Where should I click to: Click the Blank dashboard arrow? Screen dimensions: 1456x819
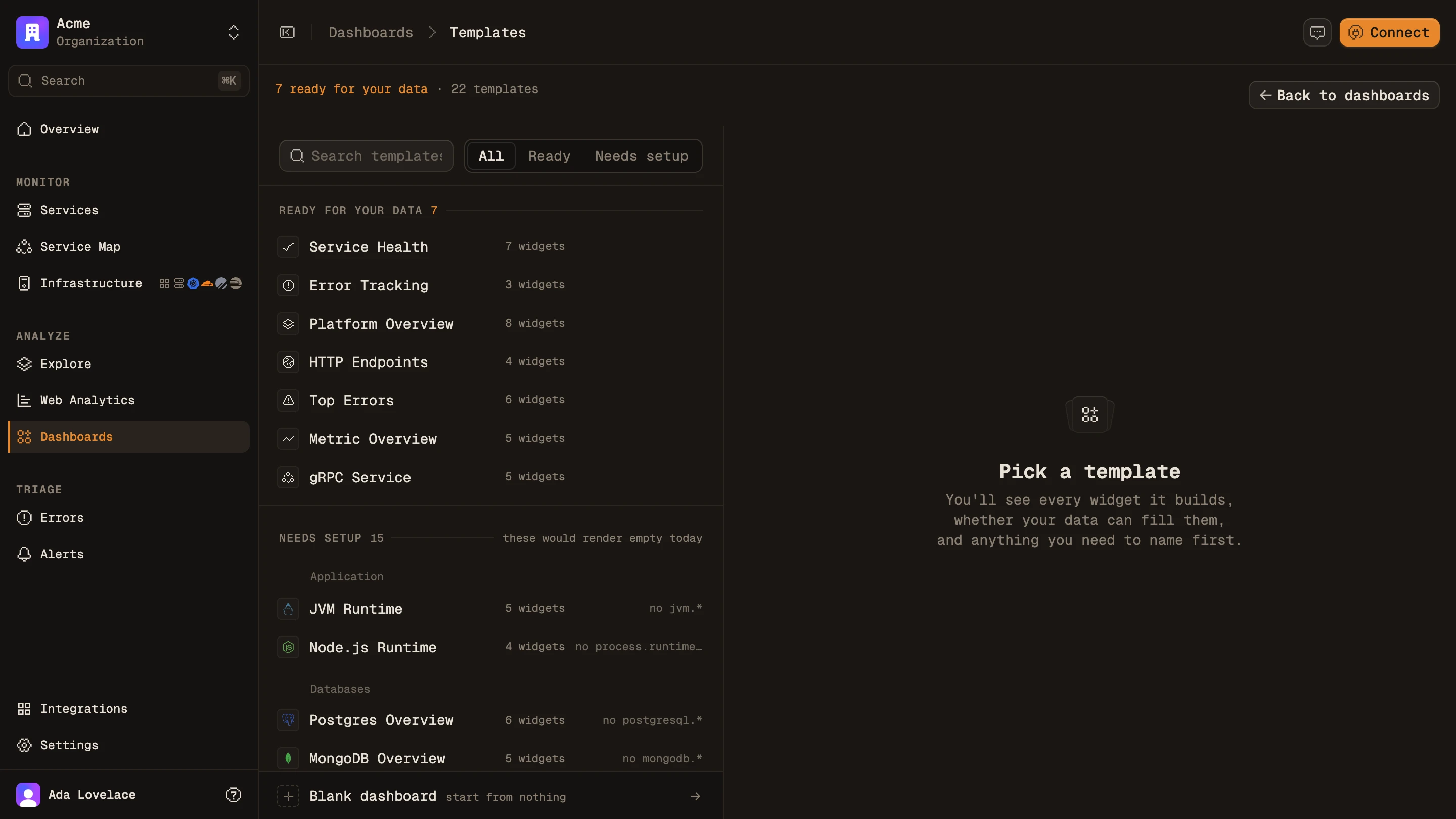click(x=695, y=796)
